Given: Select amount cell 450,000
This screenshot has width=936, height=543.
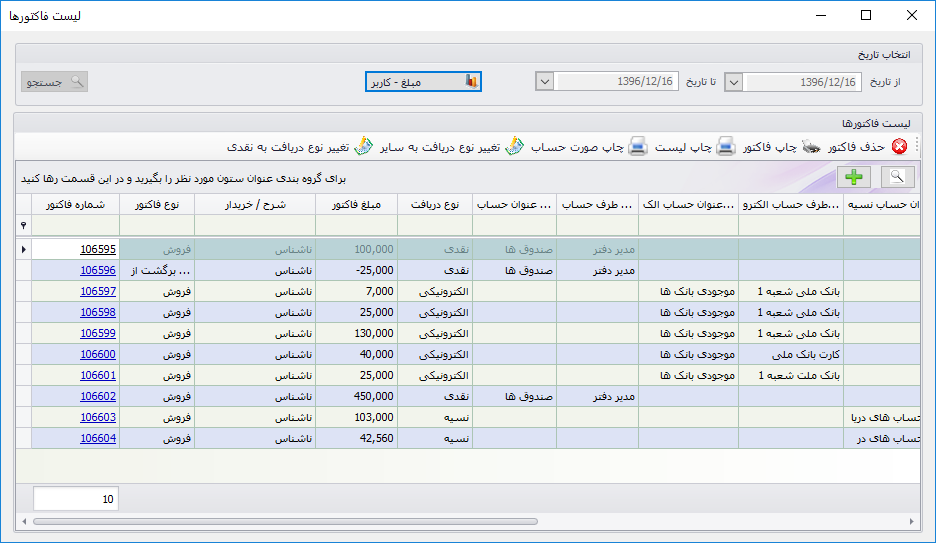Looking at the screenshot, I should click(356, 396).
